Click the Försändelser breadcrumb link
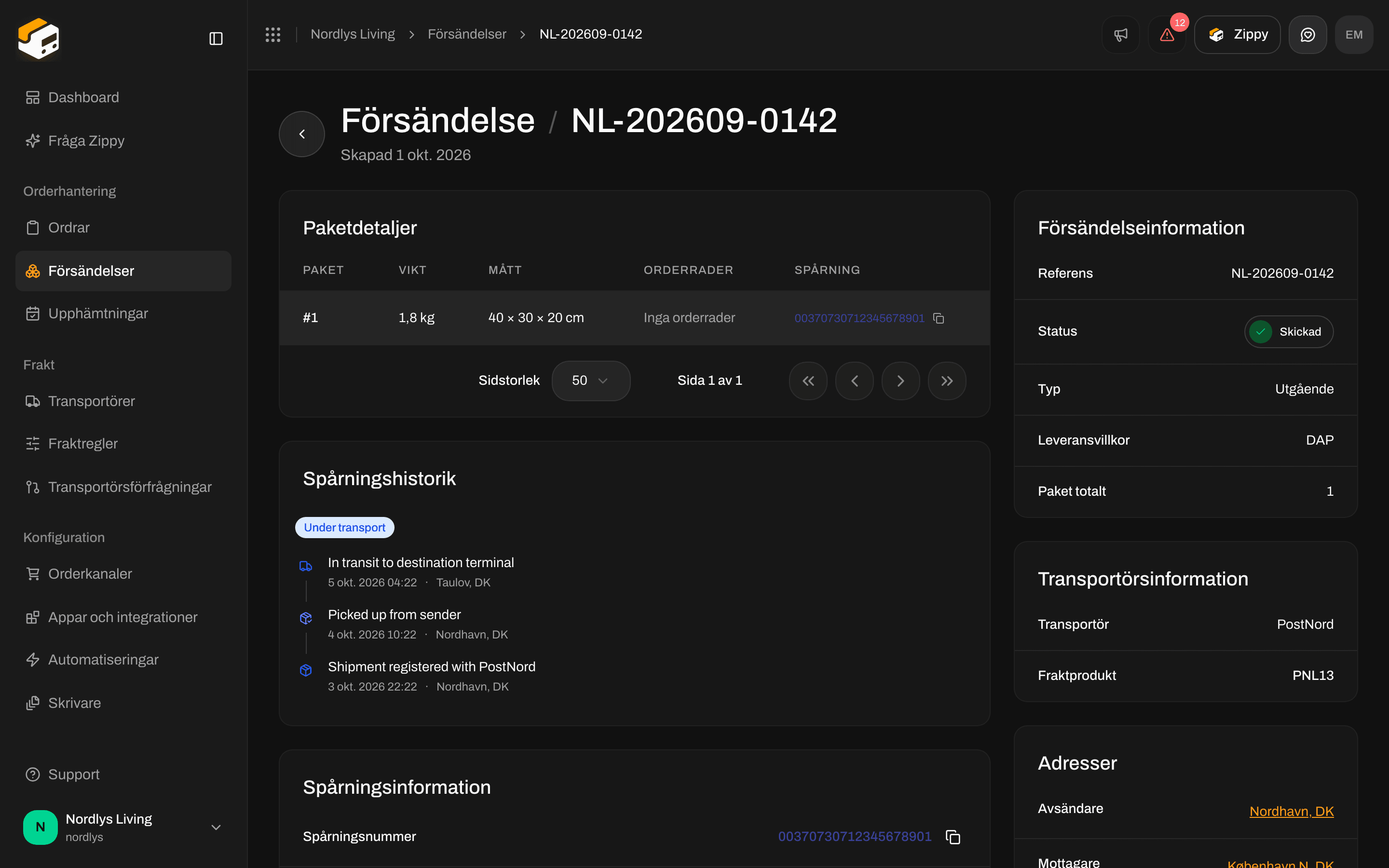Screen dimensions: 1389x868 click(467, 34)
